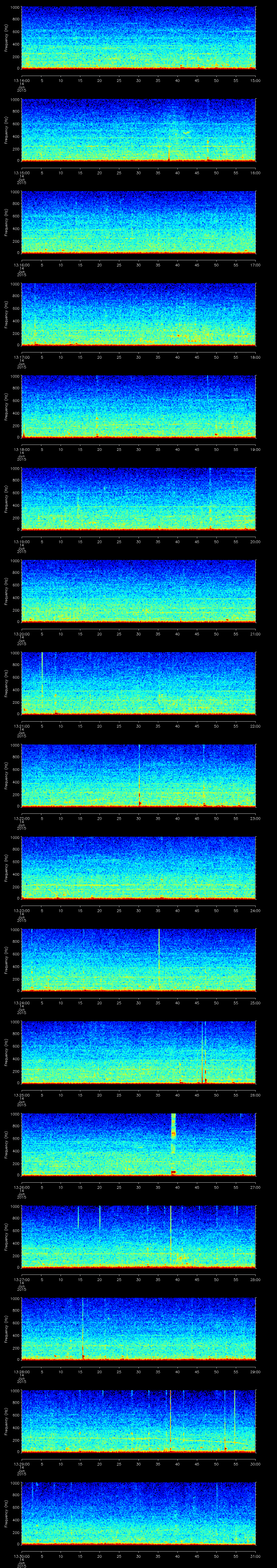
Task: Open the 13:16:00 spectrogram panel
Action: (139, 222)
